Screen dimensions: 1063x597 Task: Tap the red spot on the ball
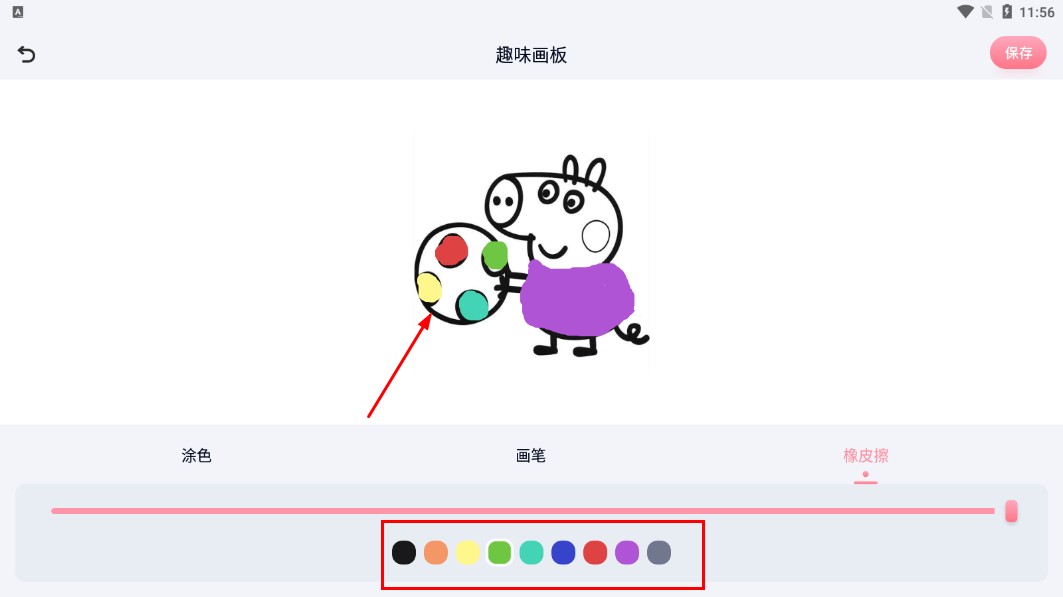[452, 250]
